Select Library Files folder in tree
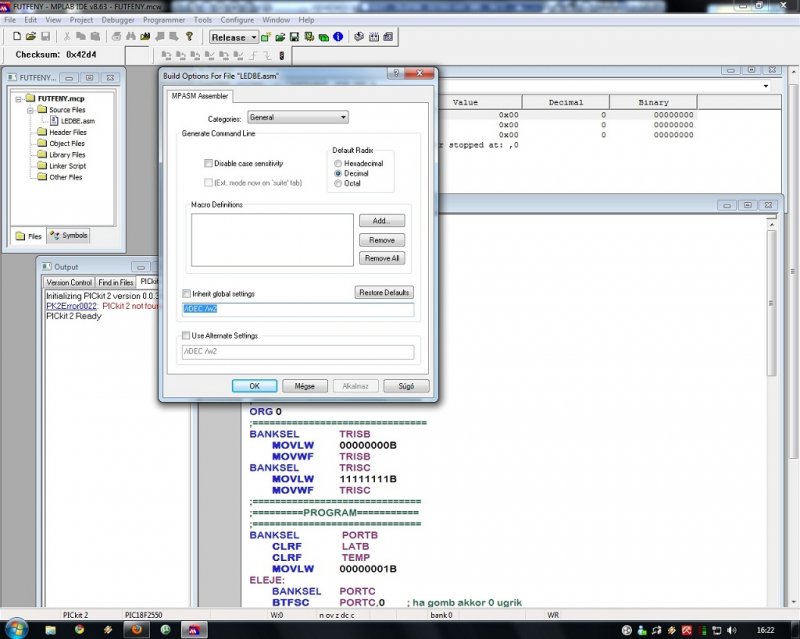The height and width of the screenshot is (639, 800). (67, 155)
